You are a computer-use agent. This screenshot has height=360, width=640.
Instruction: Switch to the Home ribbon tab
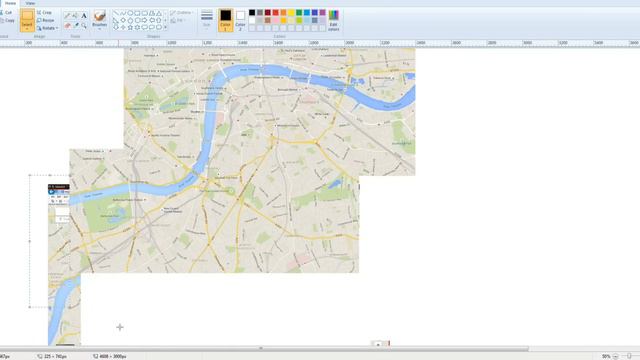point(10,3)
